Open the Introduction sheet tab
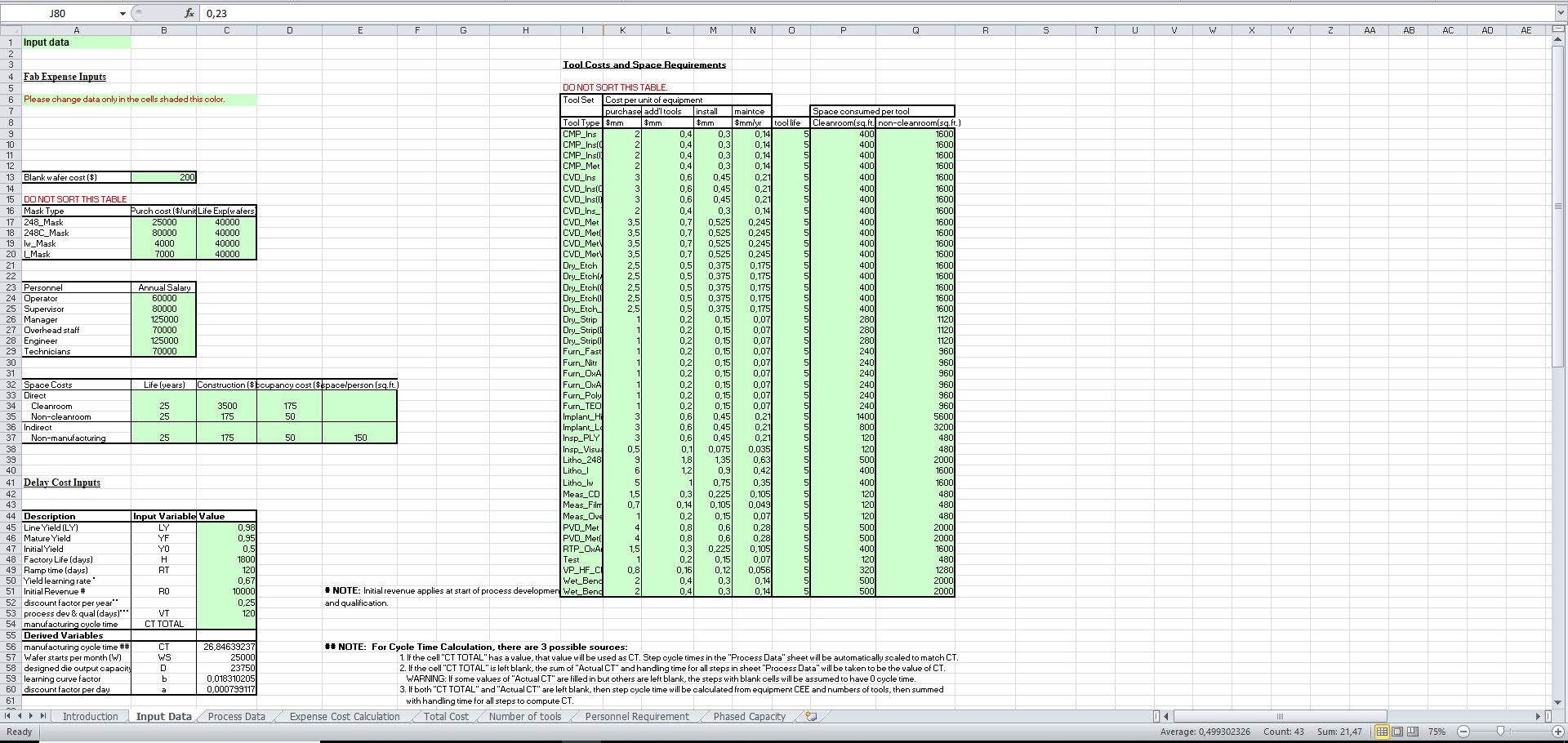The width and height of the screenshot is (1568, 743). tap(91, 717)
